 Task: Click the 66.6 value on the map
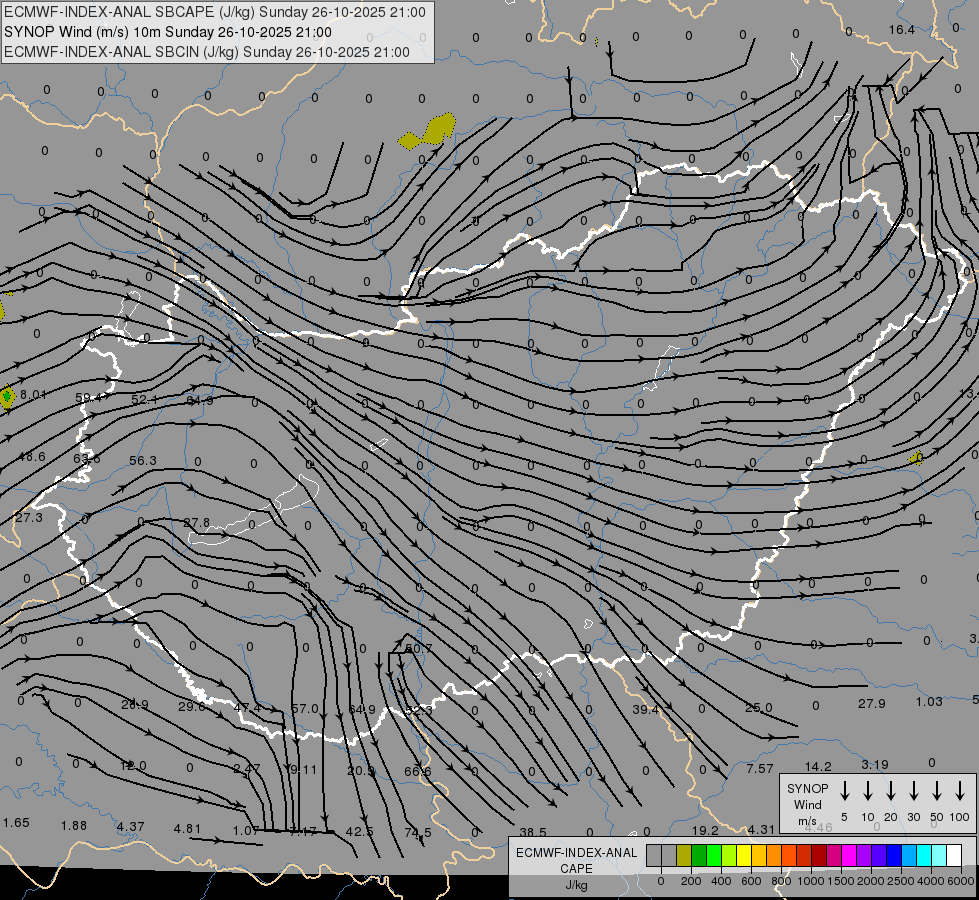[x=417, y=771]
